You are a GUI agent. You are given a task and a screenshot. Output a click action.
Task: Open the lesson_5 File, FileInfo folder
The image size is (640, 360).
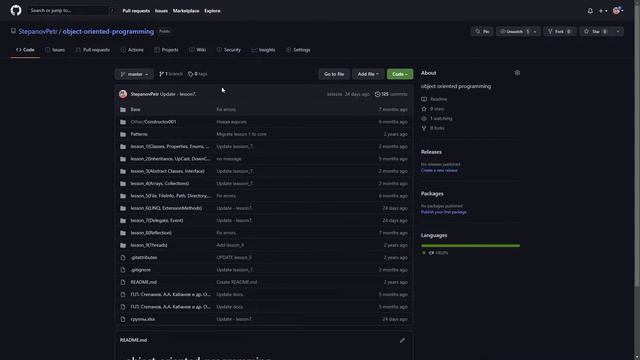coord(171,196)
